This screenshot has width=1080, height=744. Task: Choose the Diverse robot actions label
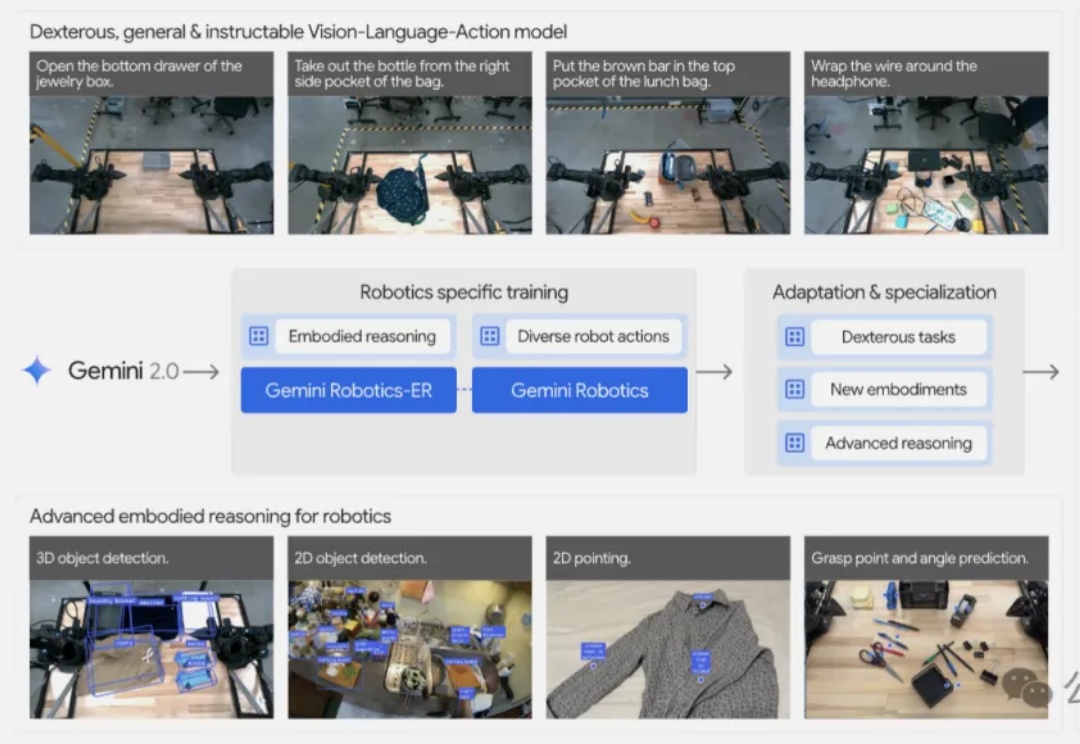(x=593, y=336)
